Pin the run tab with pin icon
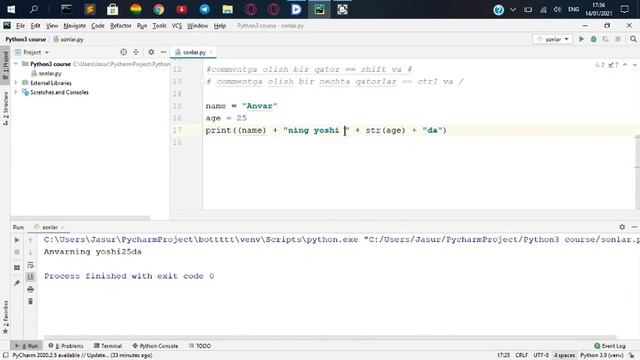640x360 pixels. coord(17,283)
